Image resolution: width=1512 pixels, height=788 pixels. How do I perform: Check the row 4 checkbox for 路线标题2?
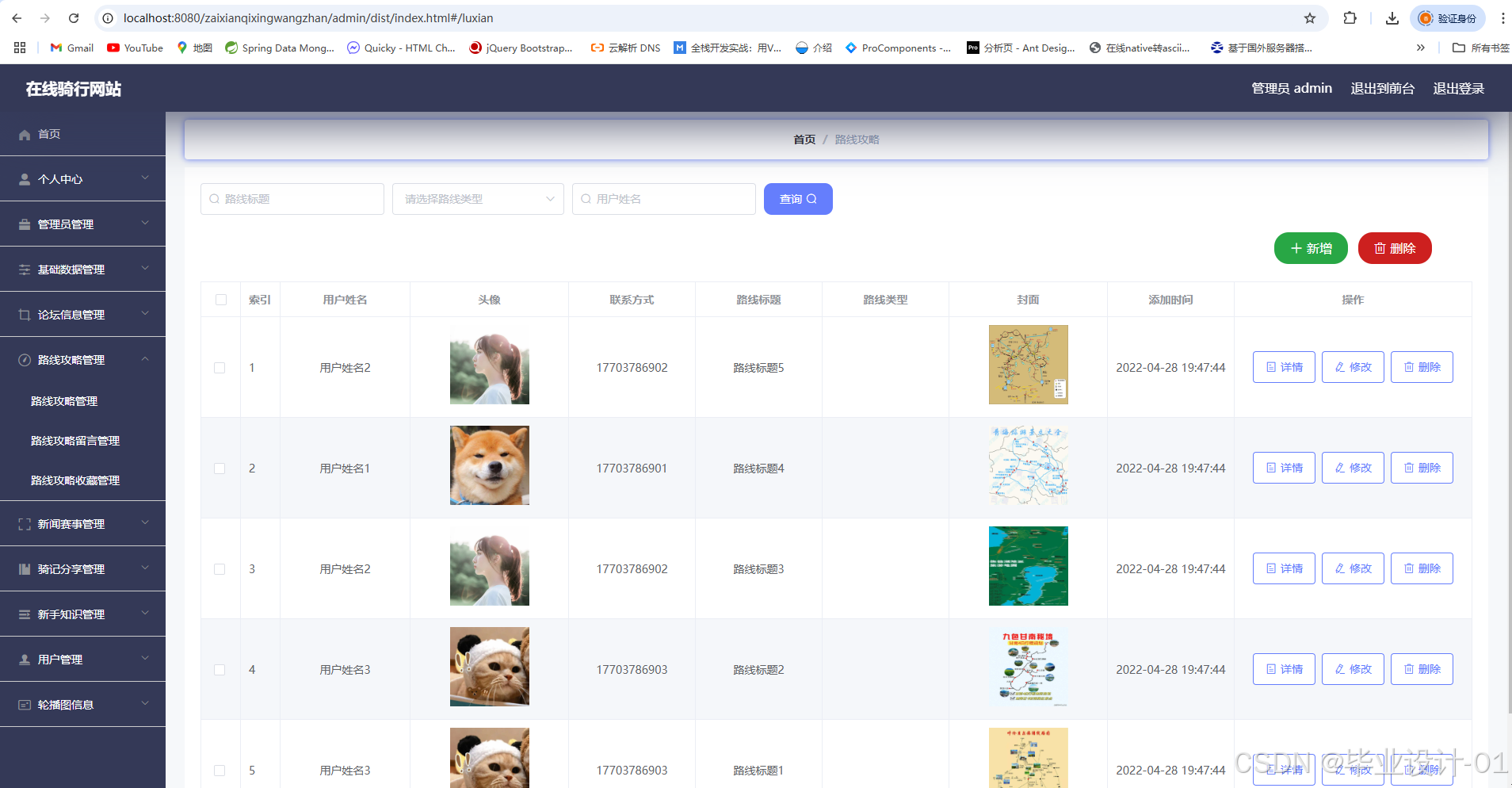click(220, 670)
